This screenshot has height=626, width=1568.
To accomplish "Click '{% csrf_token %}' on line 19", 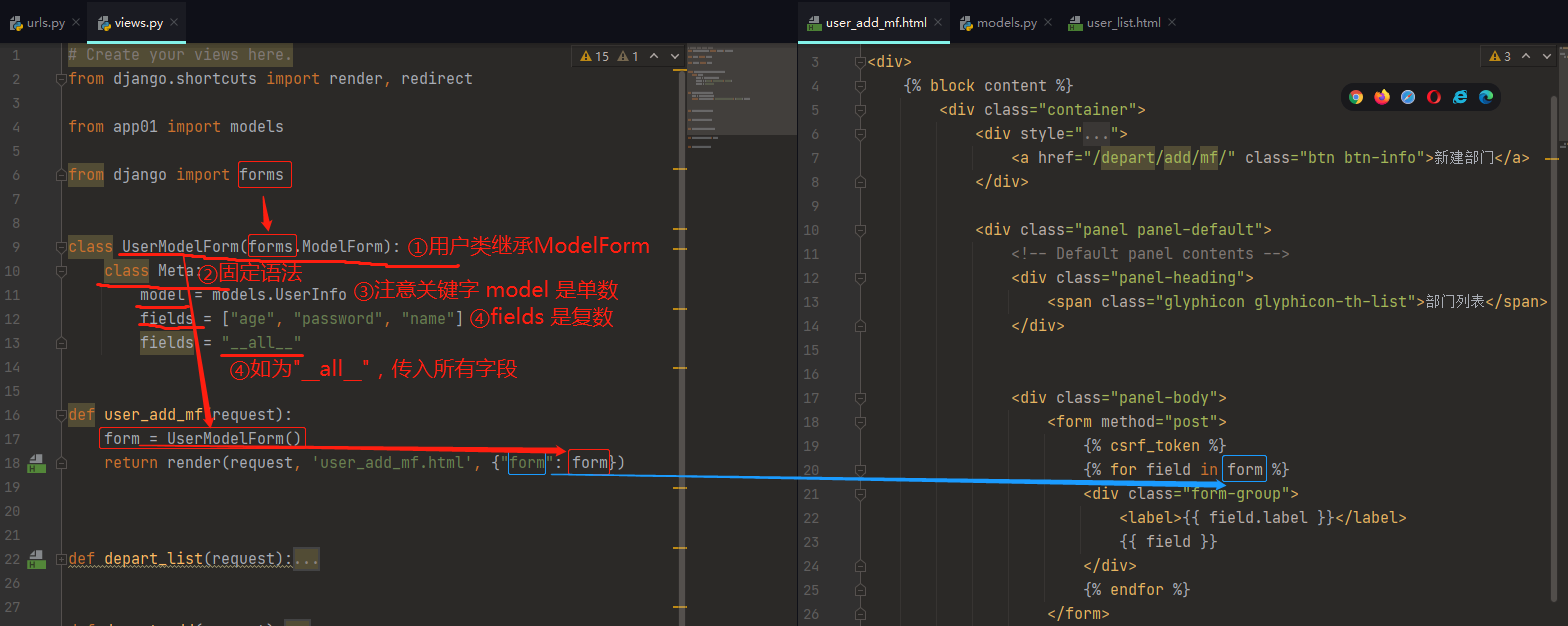I will (1155, 446).
